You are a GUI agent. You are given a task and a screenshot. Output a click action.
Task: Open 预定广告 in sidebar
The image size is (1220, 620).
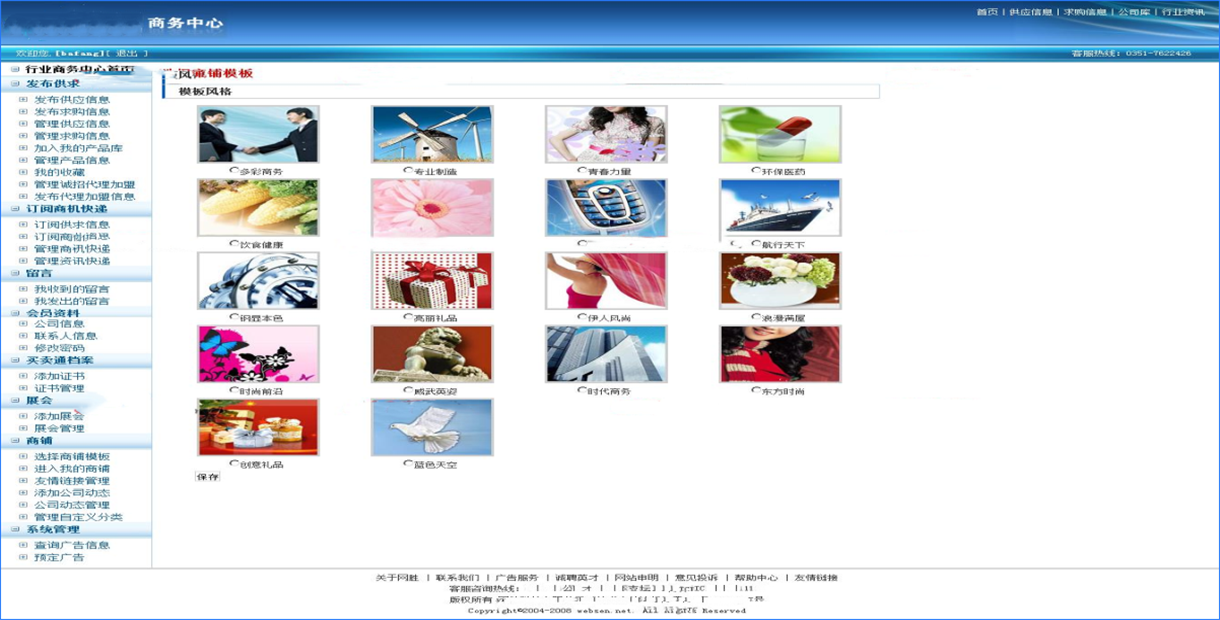60,557
